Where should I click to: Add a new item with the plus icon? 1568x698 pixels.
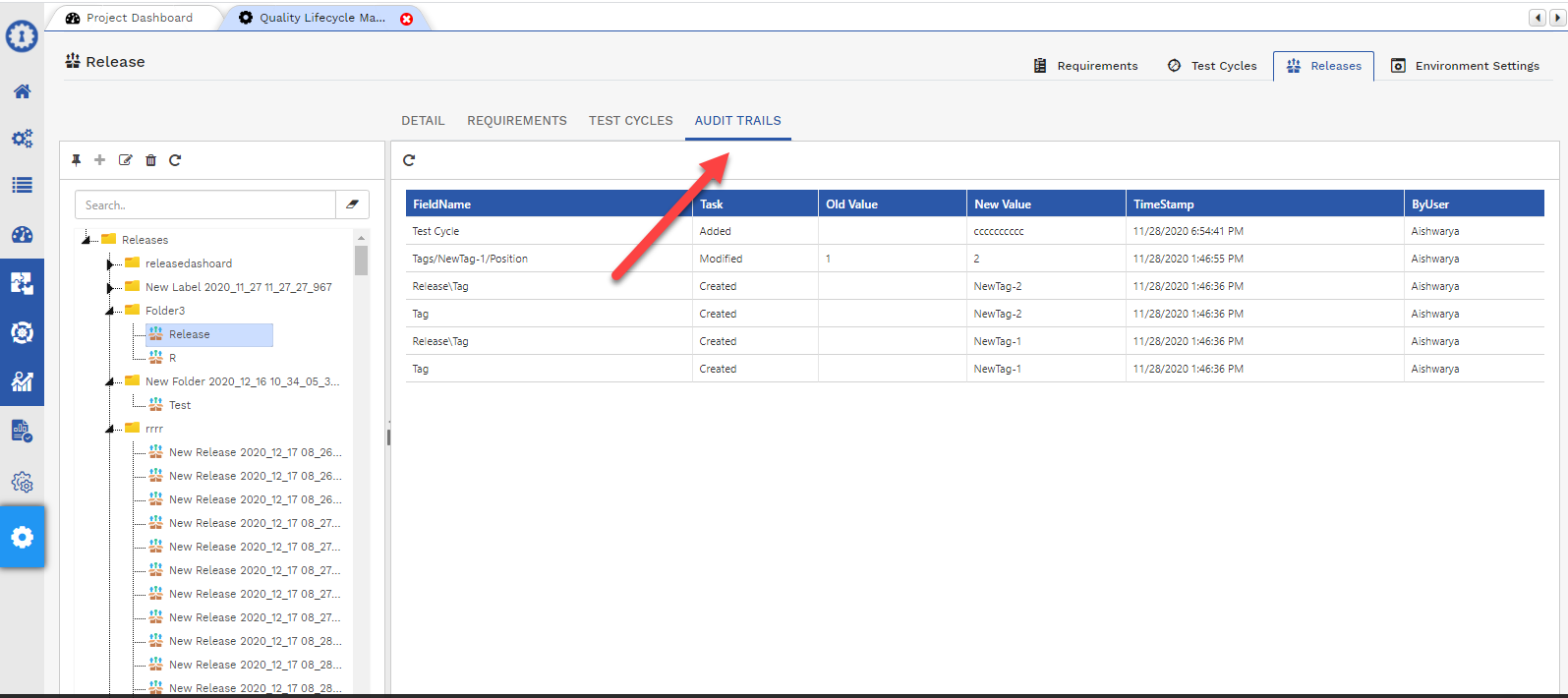click(x=99, y=160)
